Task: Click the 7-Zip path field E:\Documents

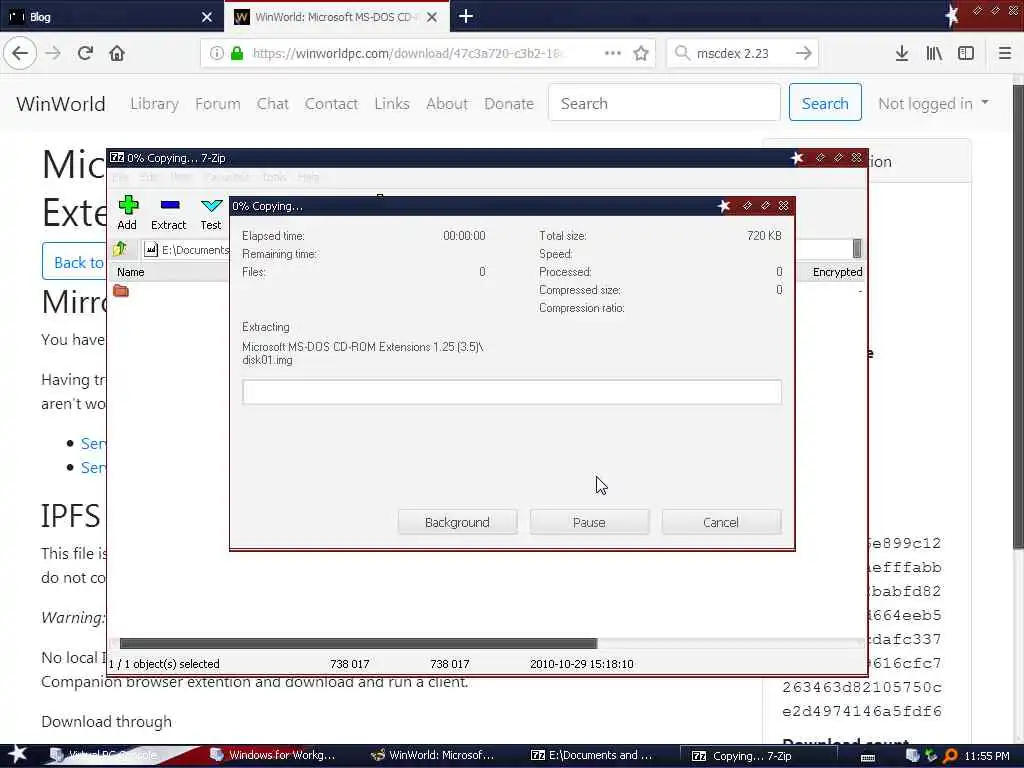Action: (186, 249)
